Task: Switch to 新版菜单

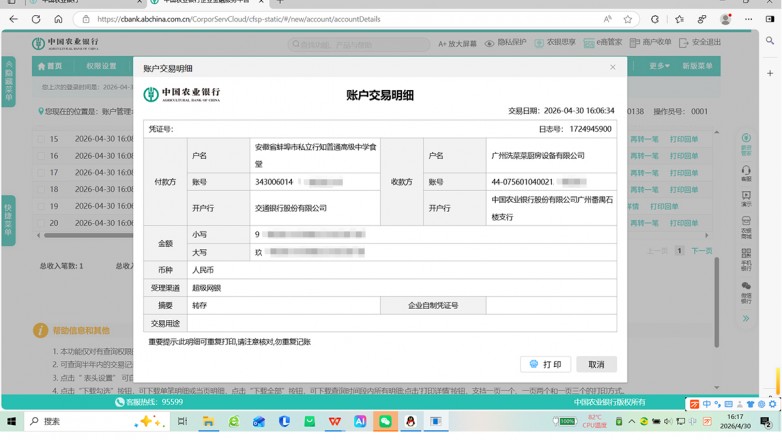Action: tap(697, 66)
